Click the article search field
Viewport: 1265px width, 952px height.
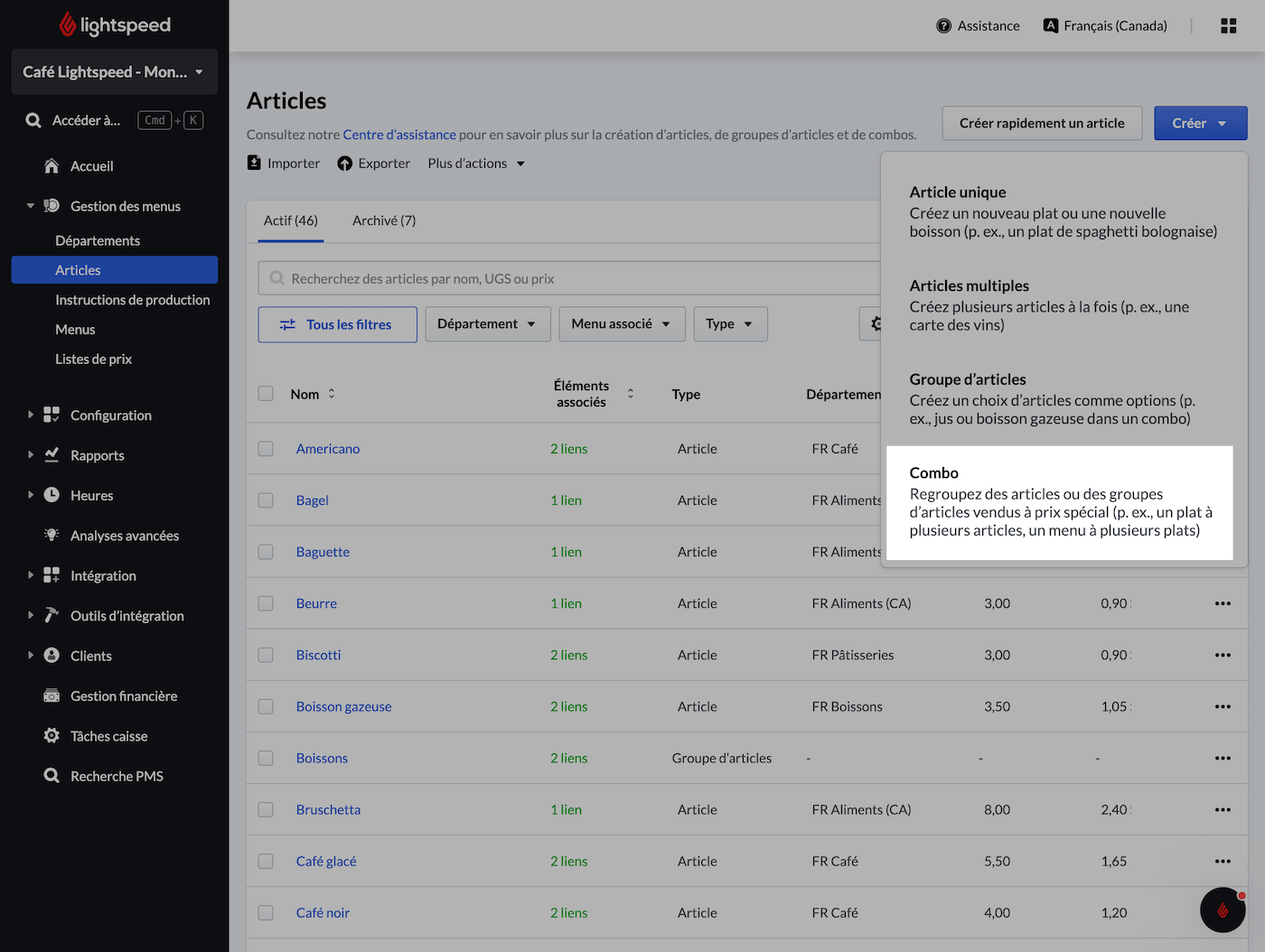(x=569, y=278)
